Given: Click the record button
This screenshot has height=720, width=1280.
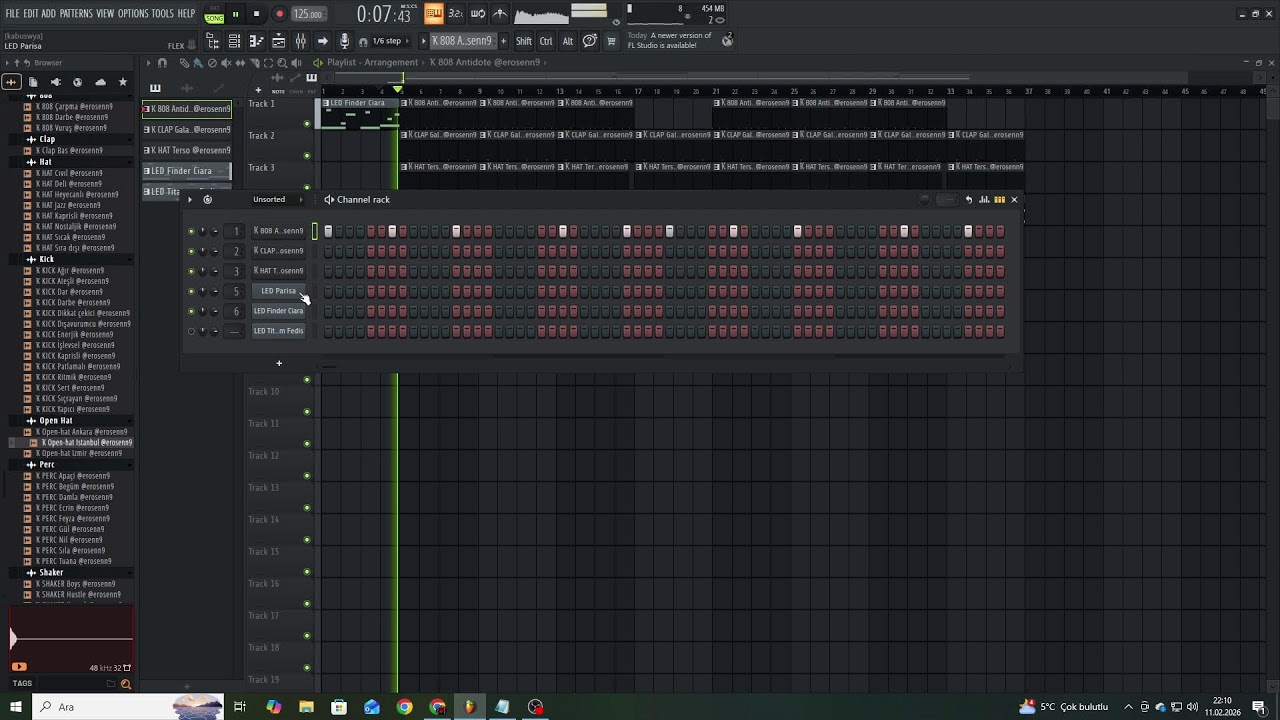Looking at the screenshot, I should pos(279,14).
